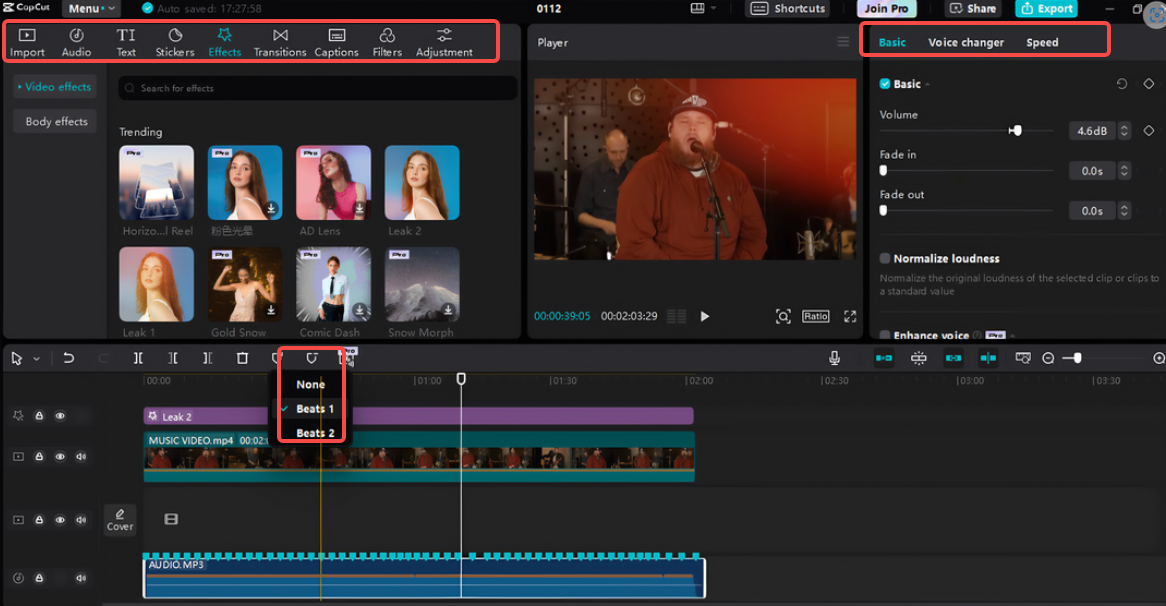This screenshot has height=606, width=1166.
Task: Click the microphone record voiceover icon
Action: click(x=834, y=358)
